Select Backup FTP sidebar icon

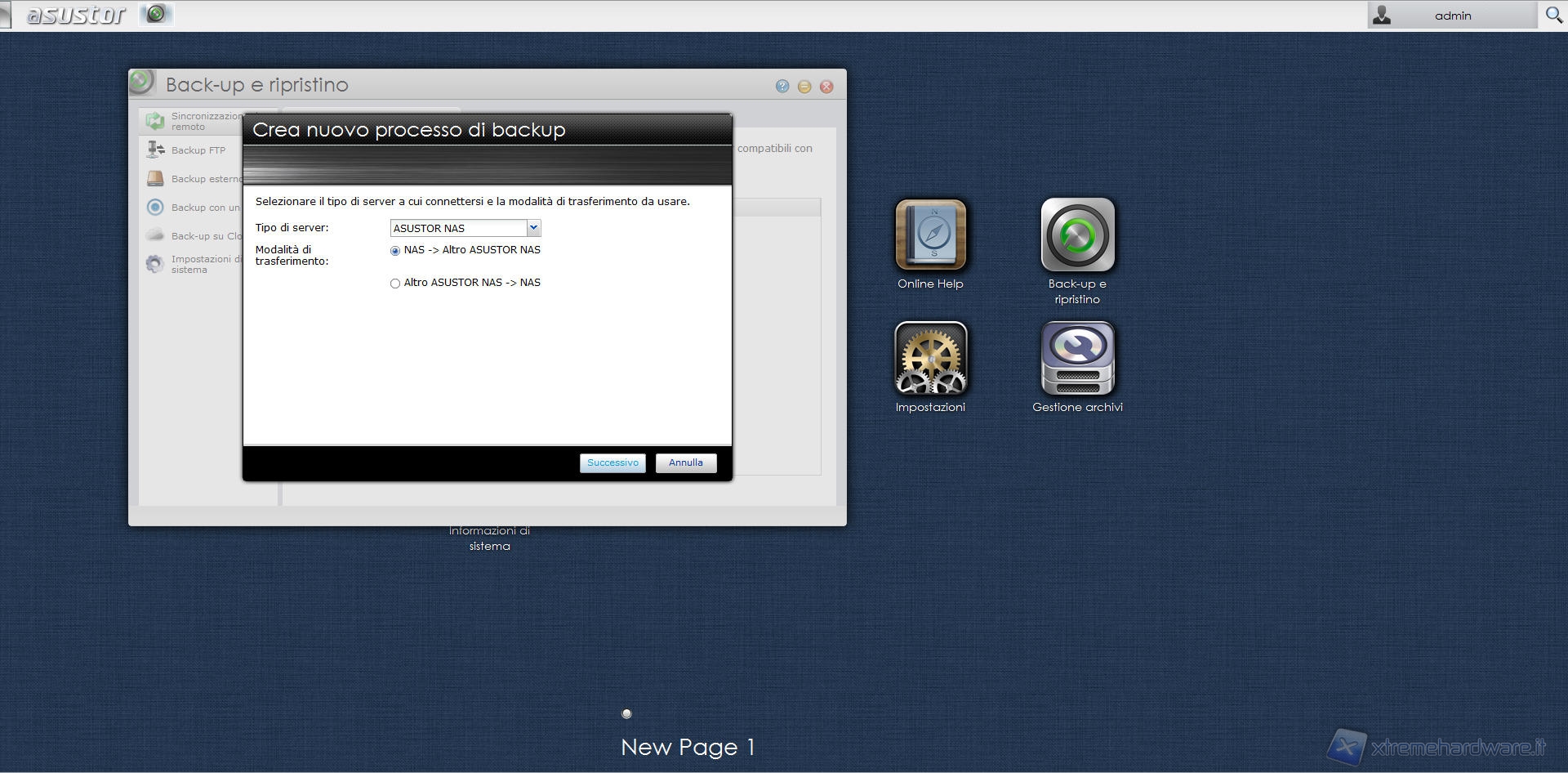tap(155, 150)
